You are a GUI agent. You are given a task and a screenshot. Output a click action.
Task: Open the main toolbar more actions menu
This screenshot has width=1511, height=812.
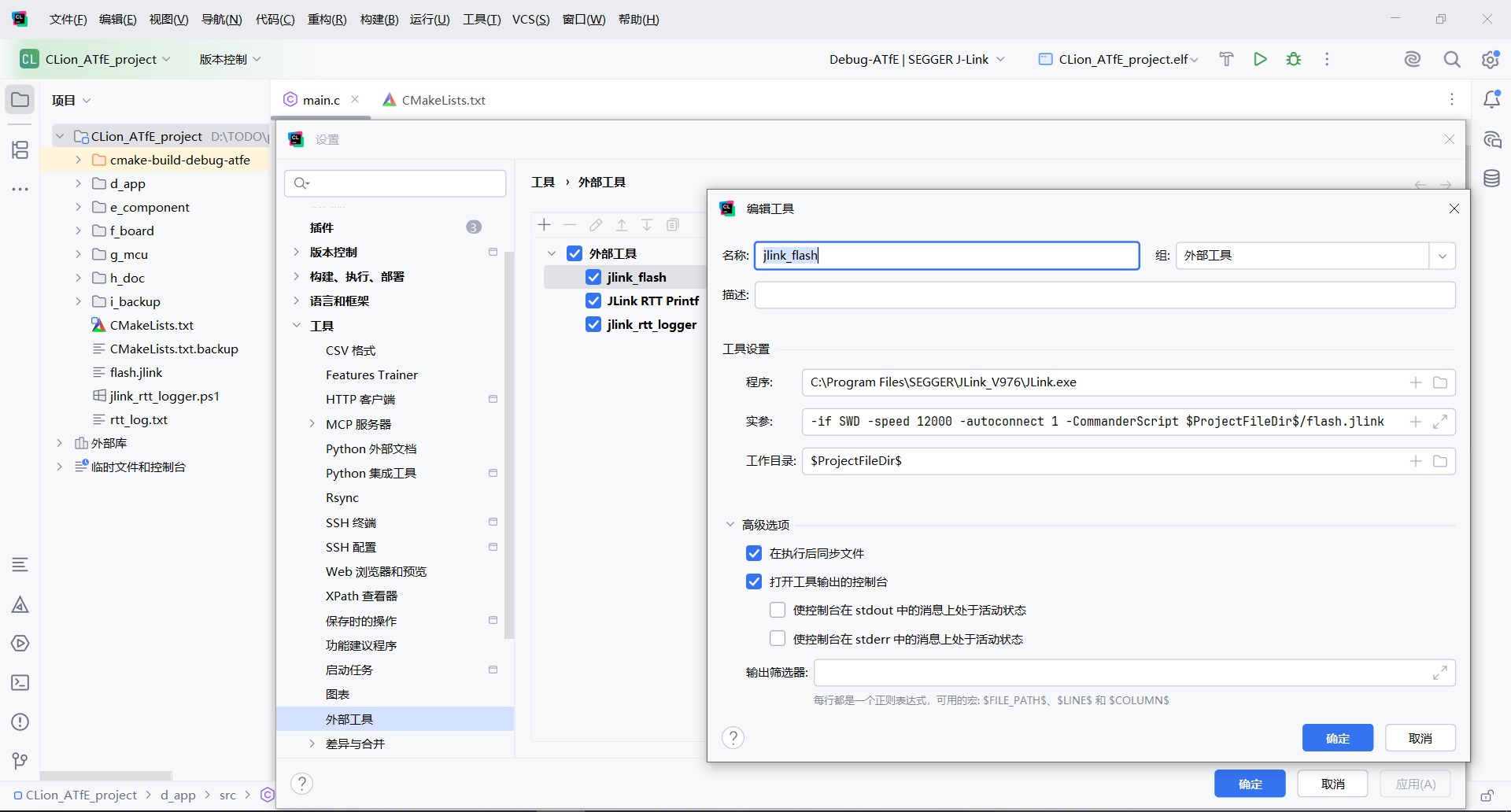(x=1327, y=59)
